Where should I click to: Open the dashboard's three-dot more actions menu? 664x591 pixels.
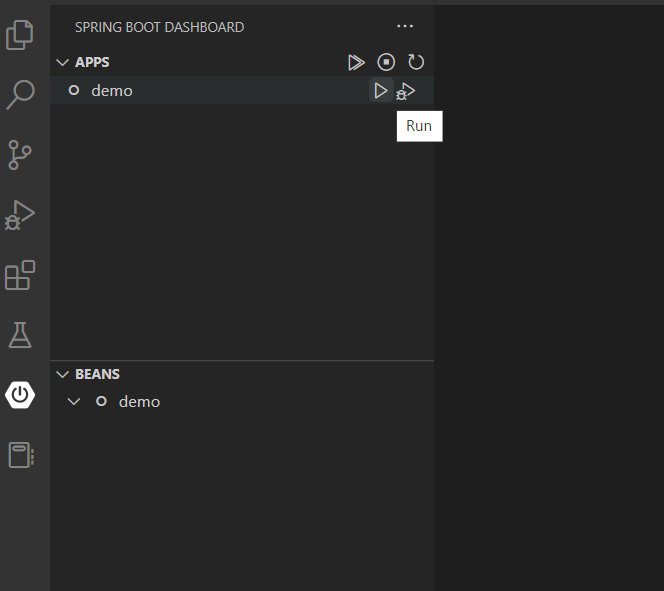pos(405,27)
